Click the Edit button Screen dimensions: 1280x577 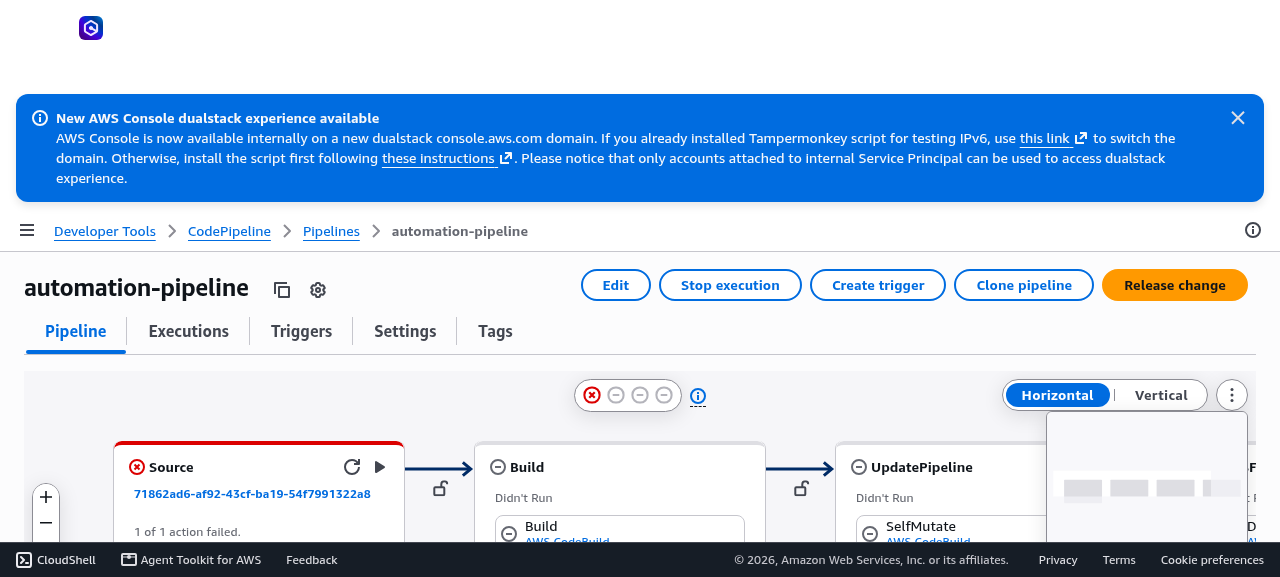[616, 285]
